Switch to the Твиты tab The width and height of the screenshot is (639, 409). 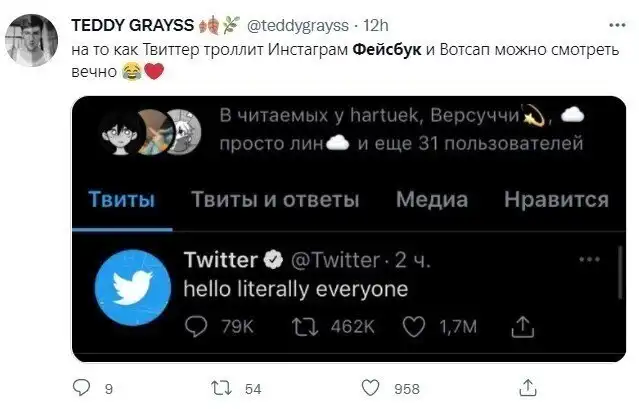(121, 199)
